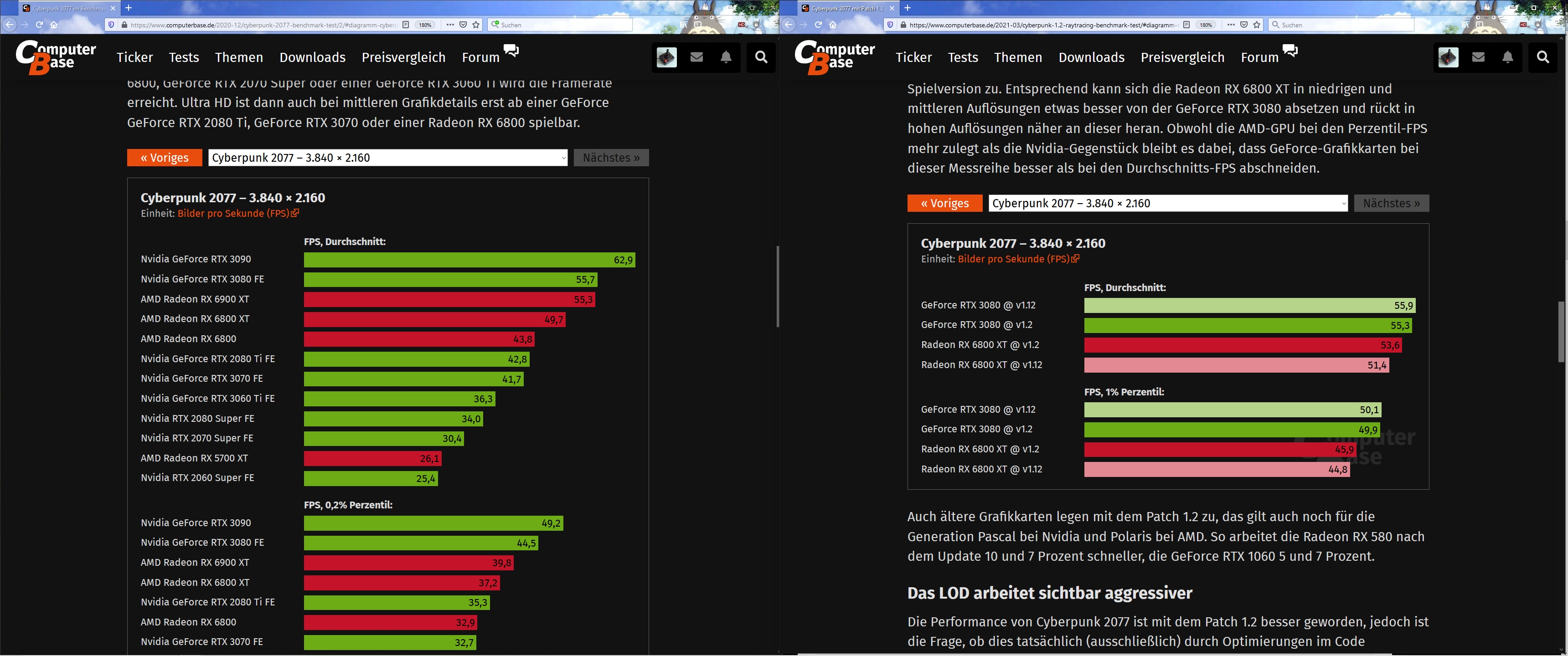
Task: Open a new tab in the right browser
Action: [x=907, y=8]
